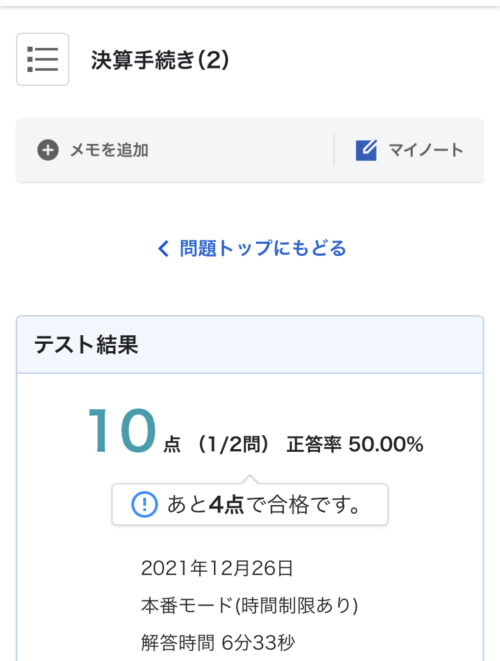500x661 pixels.
Task: Click the 本番モード(時間制限あり) label
Action: [250, 606]
